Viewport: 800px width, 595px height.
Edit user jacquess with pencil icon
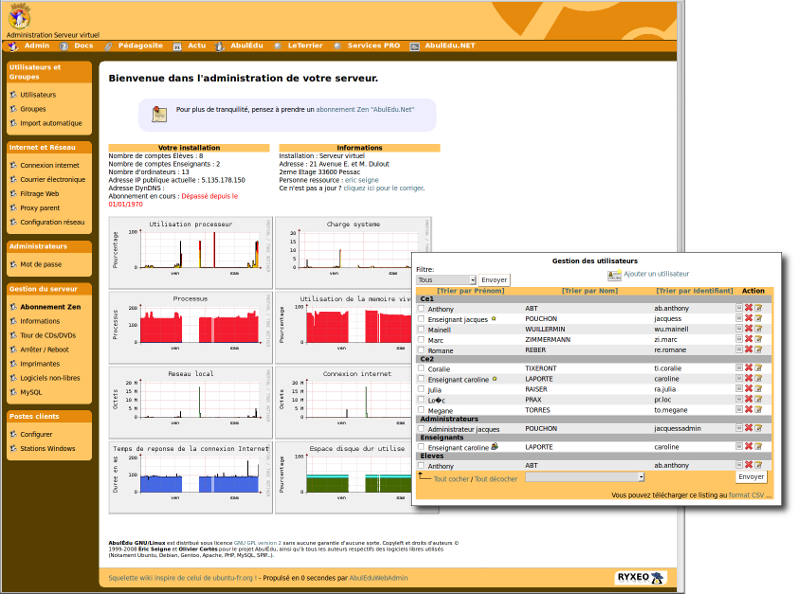(758, 318)
